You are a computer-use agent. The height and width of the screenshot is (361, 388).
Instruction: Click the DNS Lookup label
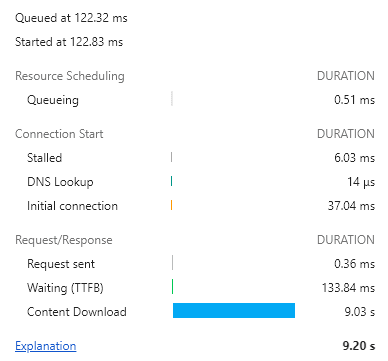60,182
